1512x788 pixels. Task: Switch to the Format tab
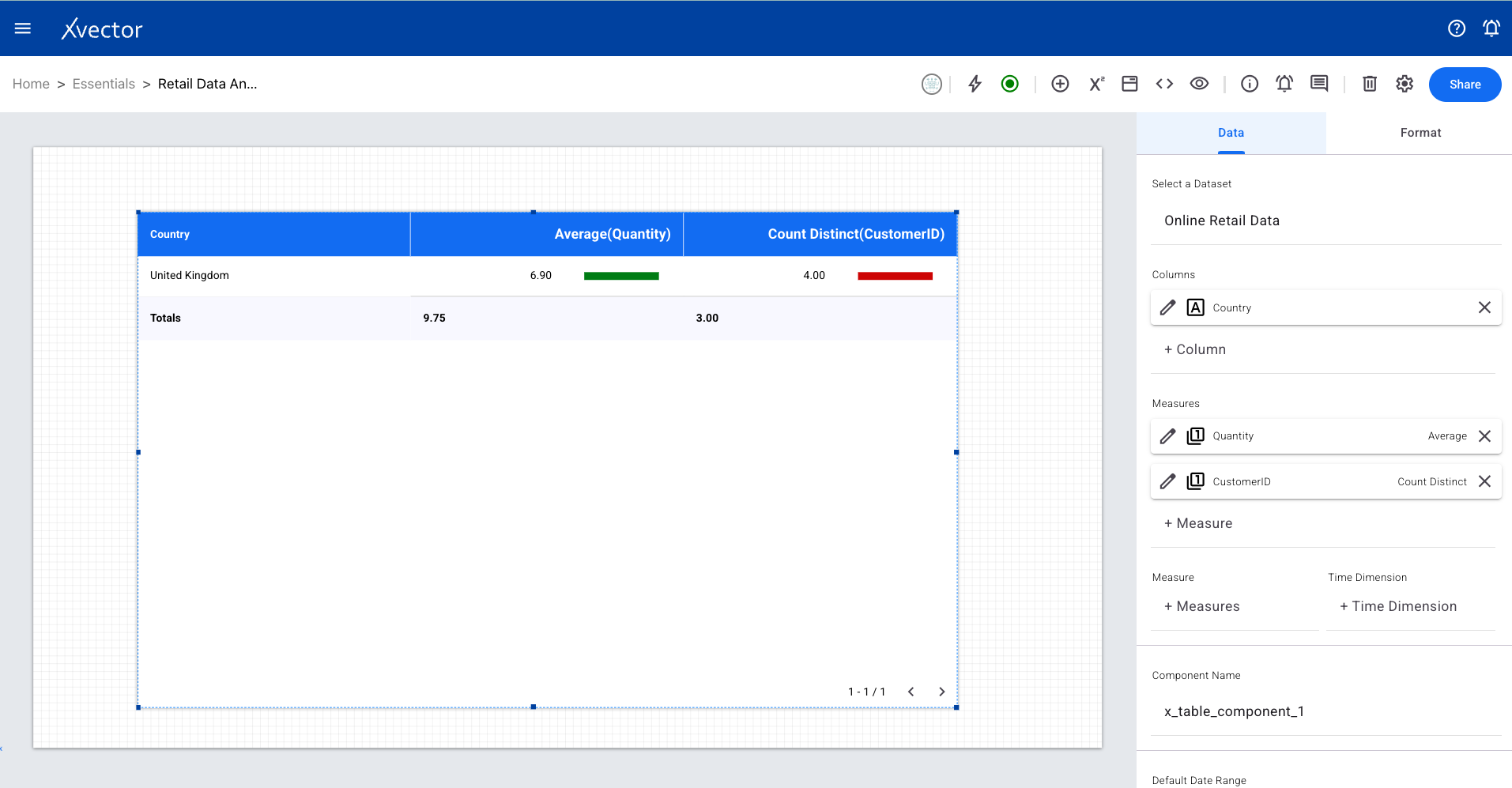click(1420, 133)
